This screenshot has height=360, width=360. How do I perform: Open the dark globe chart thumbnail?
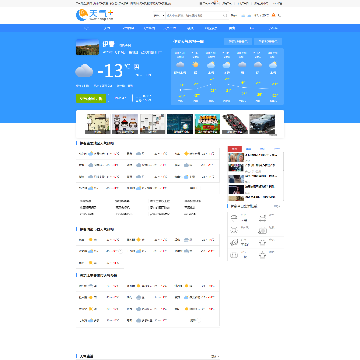coord(180,124)
